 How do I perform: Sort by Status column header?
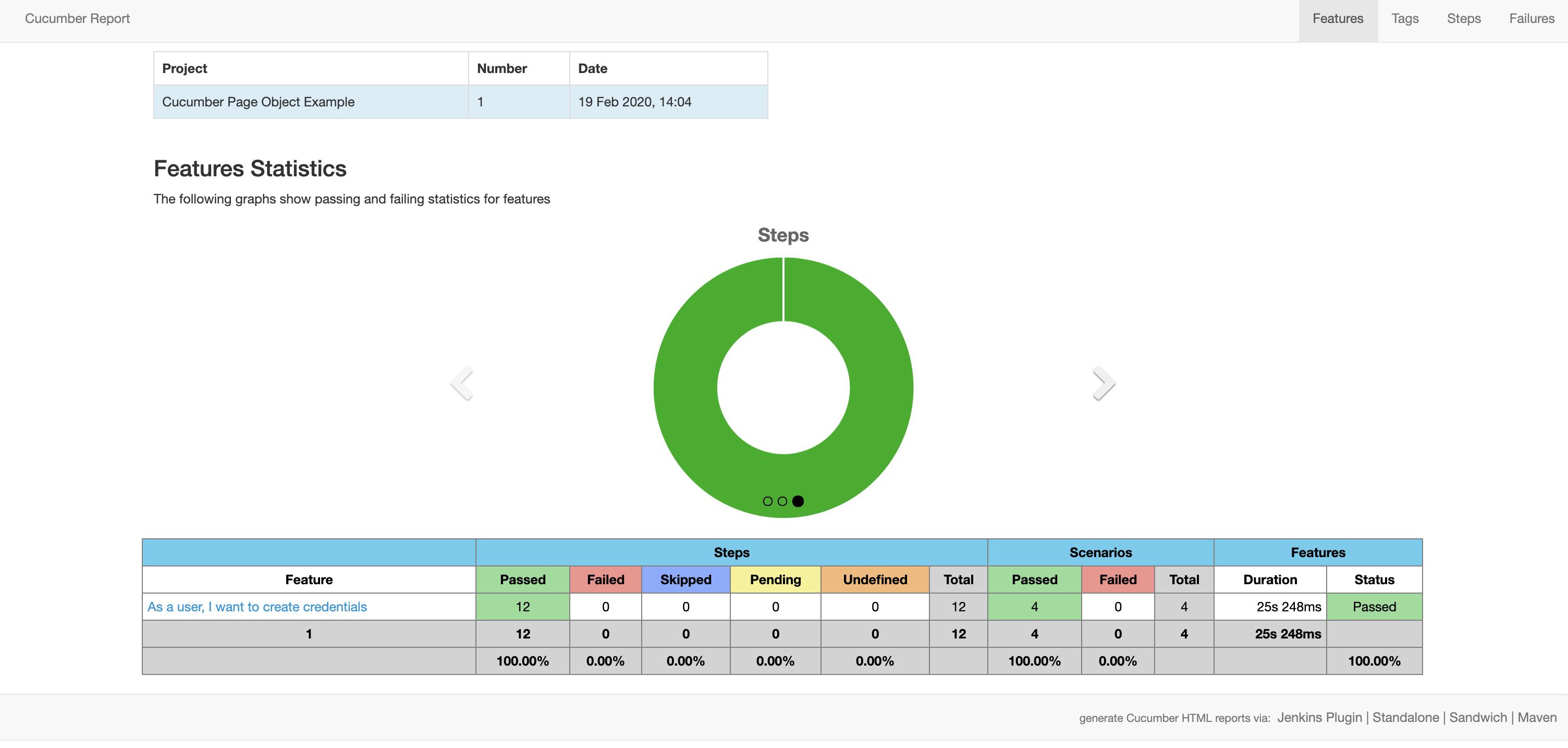click(1374, 580)
